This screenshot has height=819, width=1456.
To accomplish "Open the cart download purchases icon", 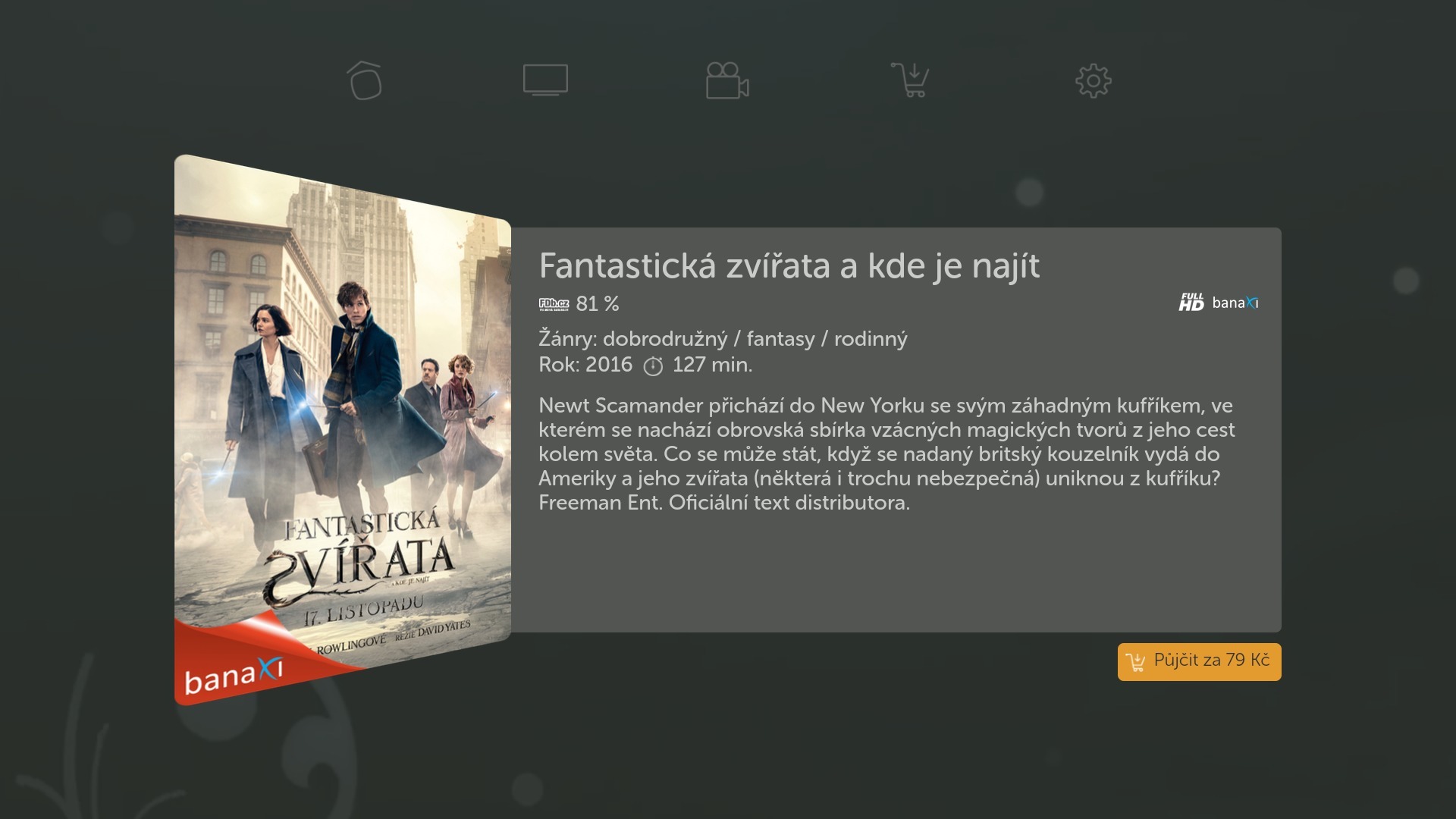I will (910, 80).
